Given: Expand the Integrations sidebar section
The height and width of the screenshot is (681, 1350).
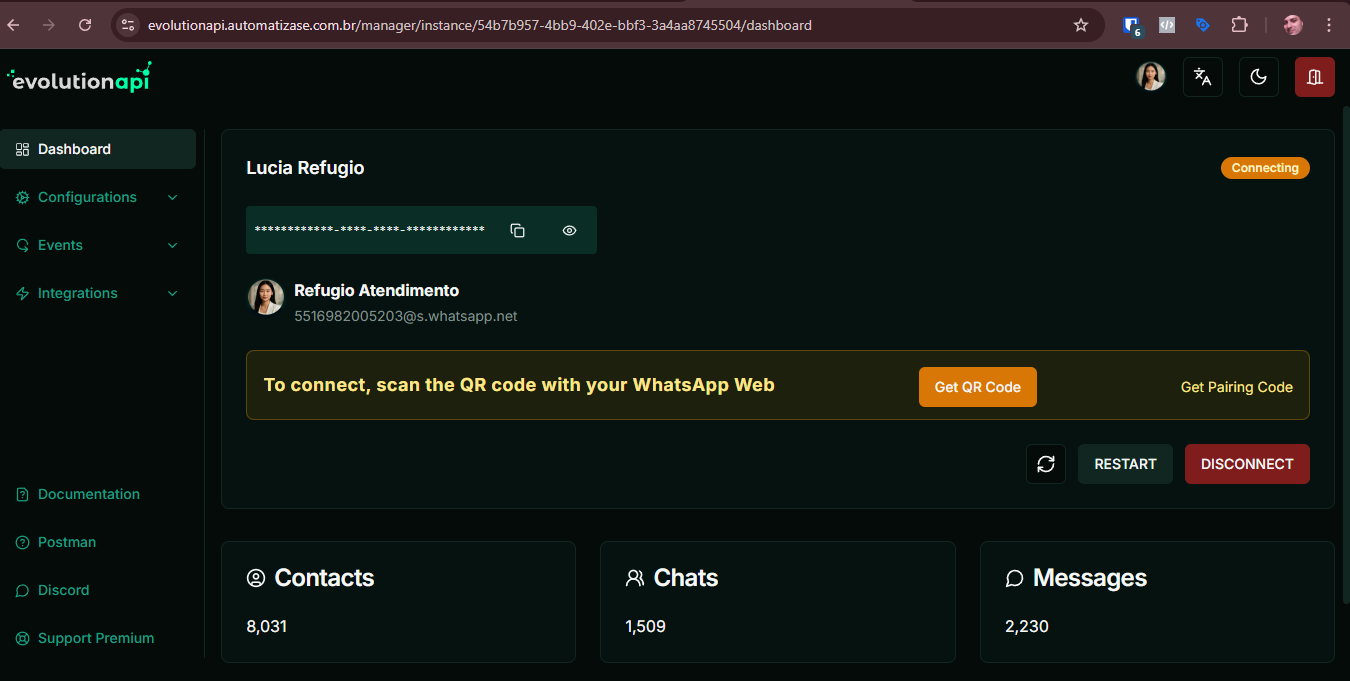Looking at the screenshot, I should 97,293.
